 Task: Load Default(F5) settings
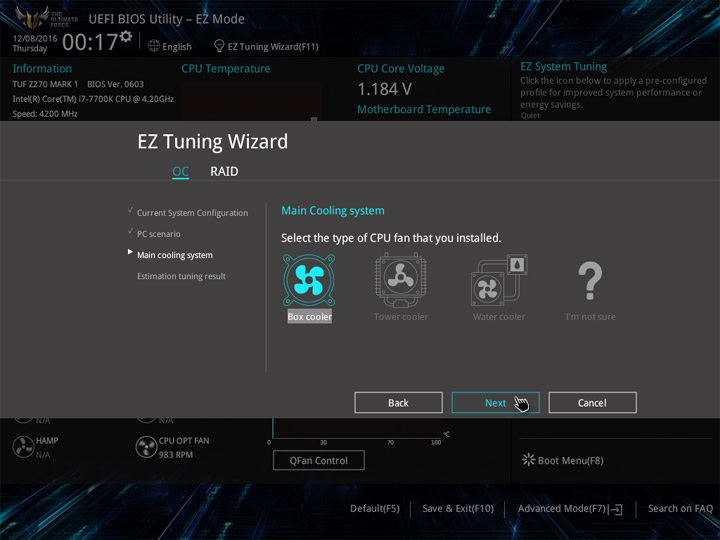[x=375, y=509]
